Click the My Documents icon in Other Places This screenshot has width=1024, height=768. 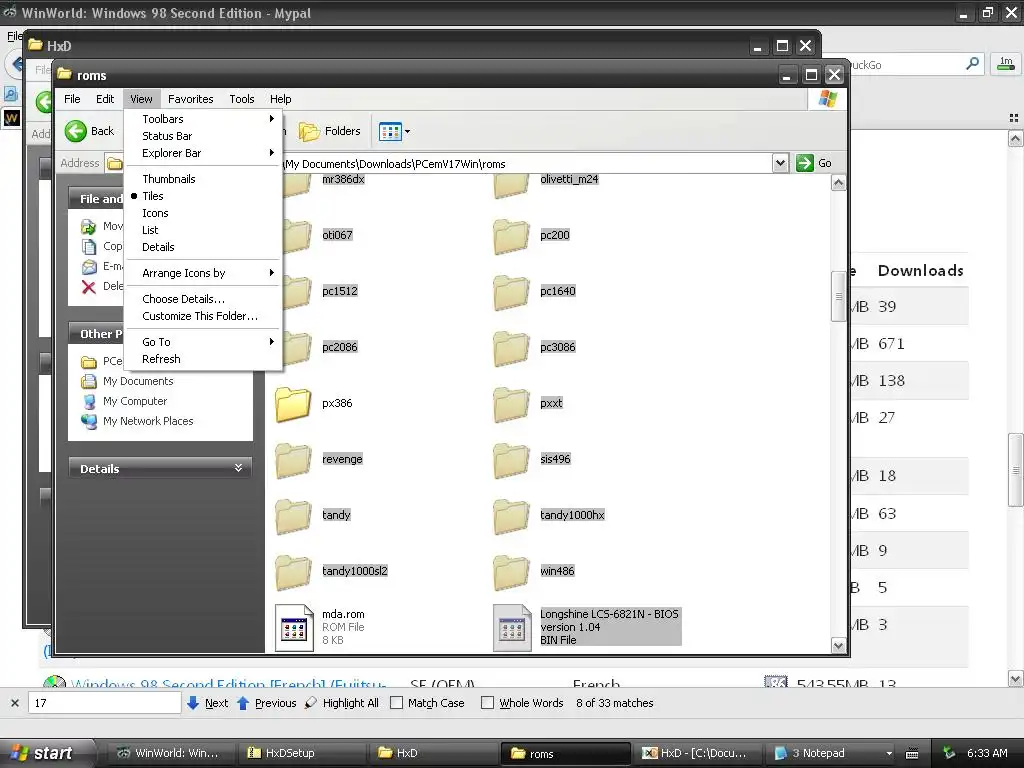point(89,381)
